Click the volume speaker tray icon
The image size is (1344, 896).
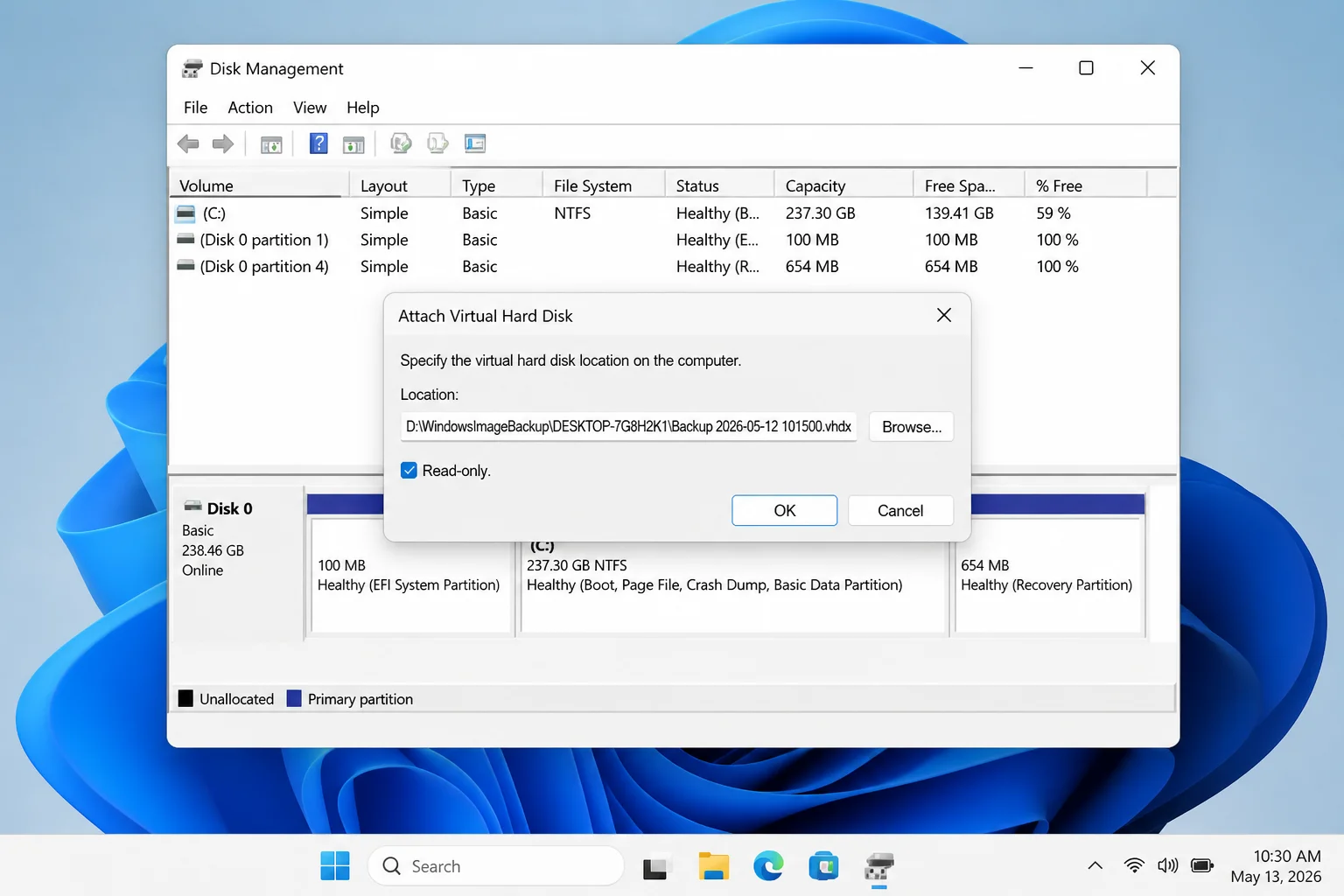pyautogui.click(x=1167, y=866)
